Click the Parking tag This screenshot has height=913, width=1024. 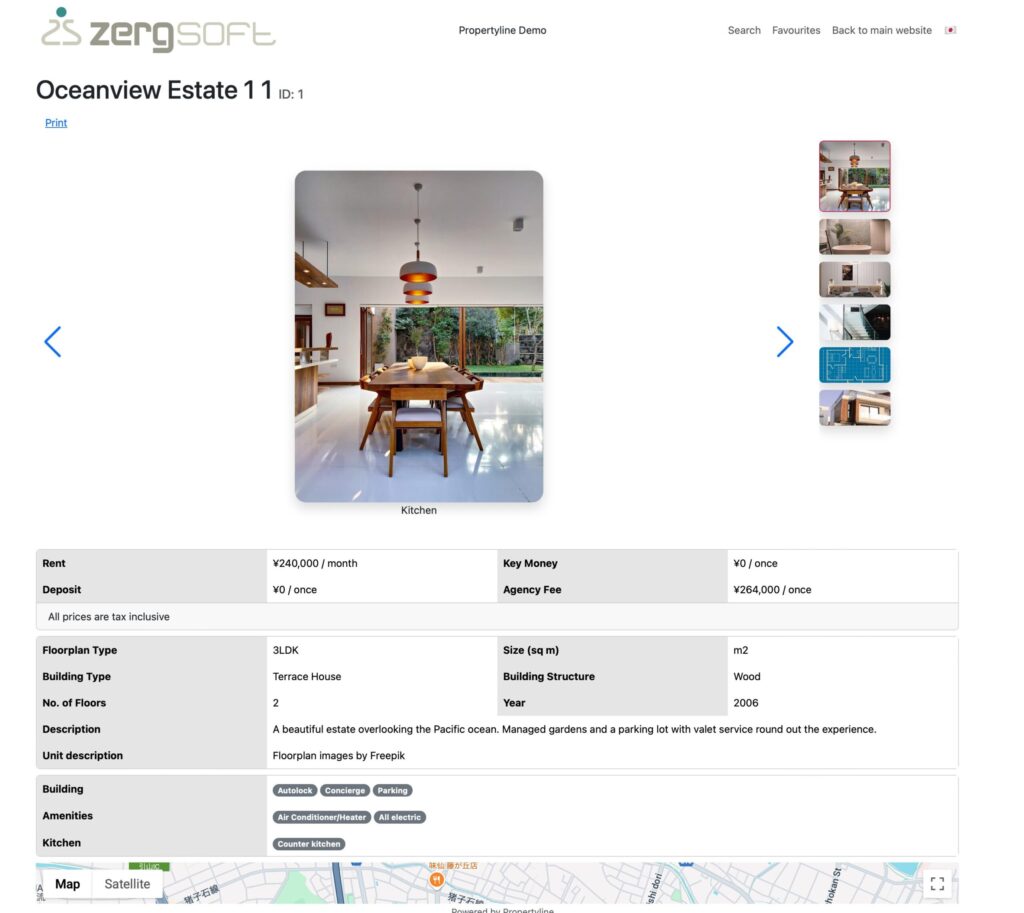coord(392,790)
